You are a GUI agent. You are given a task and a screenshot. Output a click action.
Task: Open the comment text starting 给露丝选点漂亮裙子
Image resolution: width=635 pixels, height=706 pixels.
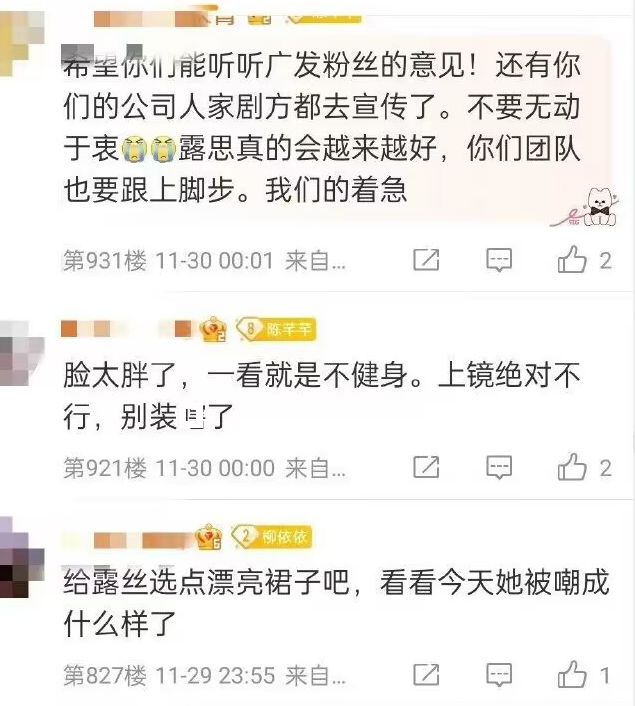[336, 602]
